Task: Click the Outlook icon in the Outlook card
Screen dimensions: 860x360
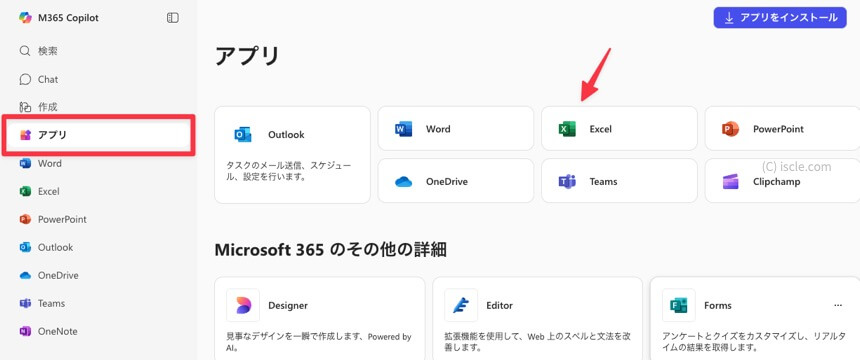Action: pos(242,134)
